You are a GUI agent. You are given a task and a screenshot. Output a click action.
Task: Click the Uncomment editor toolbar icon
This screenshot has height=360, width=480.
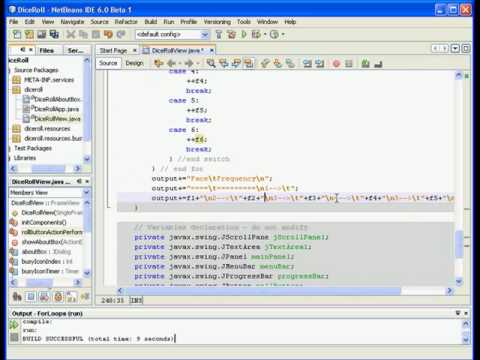pos(378,63)
